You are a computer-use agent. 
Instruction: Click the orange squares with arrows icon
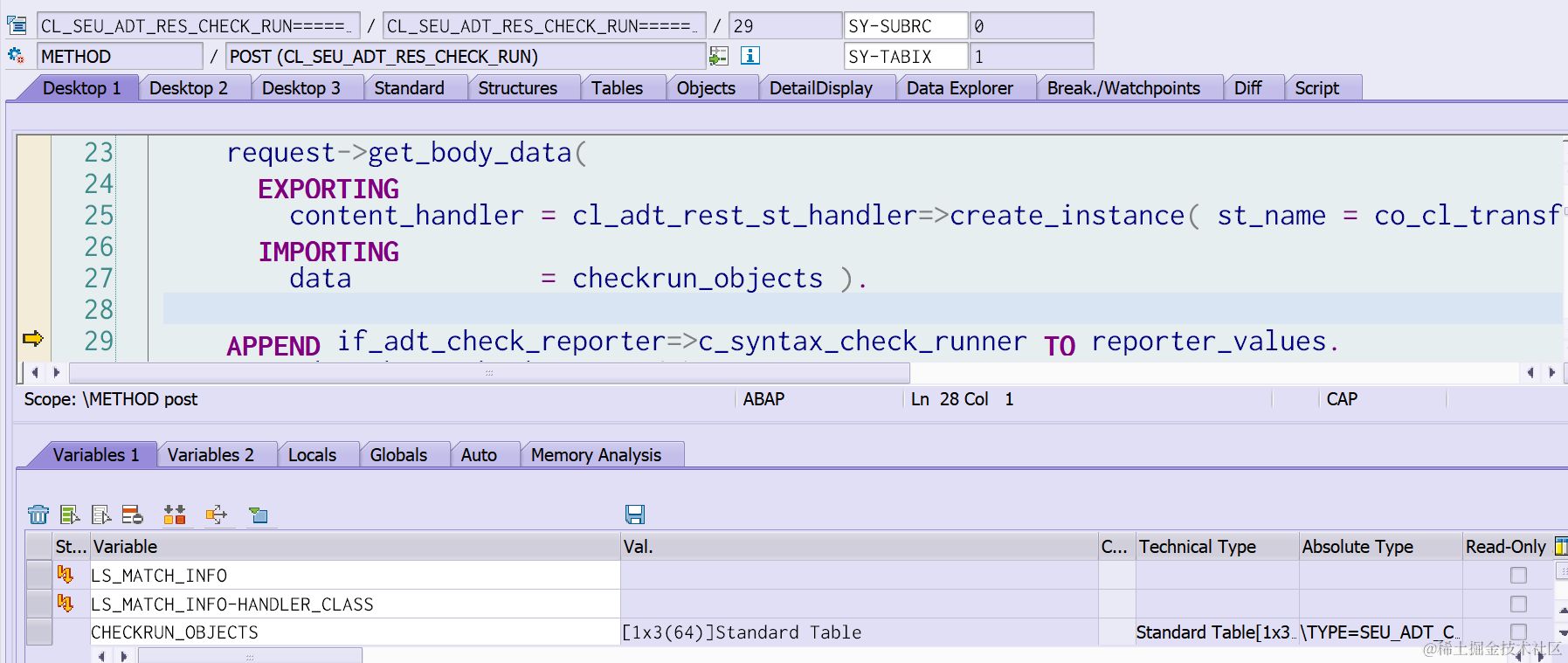[175, 515]
